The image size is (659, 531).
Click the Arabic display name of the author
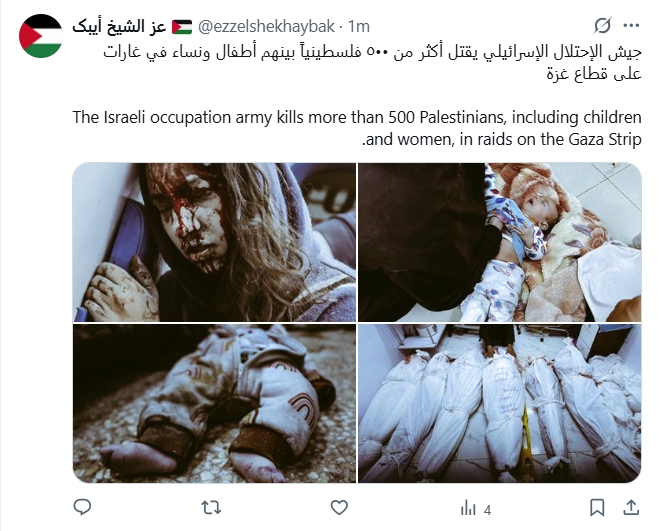click(x=119, y=26)
